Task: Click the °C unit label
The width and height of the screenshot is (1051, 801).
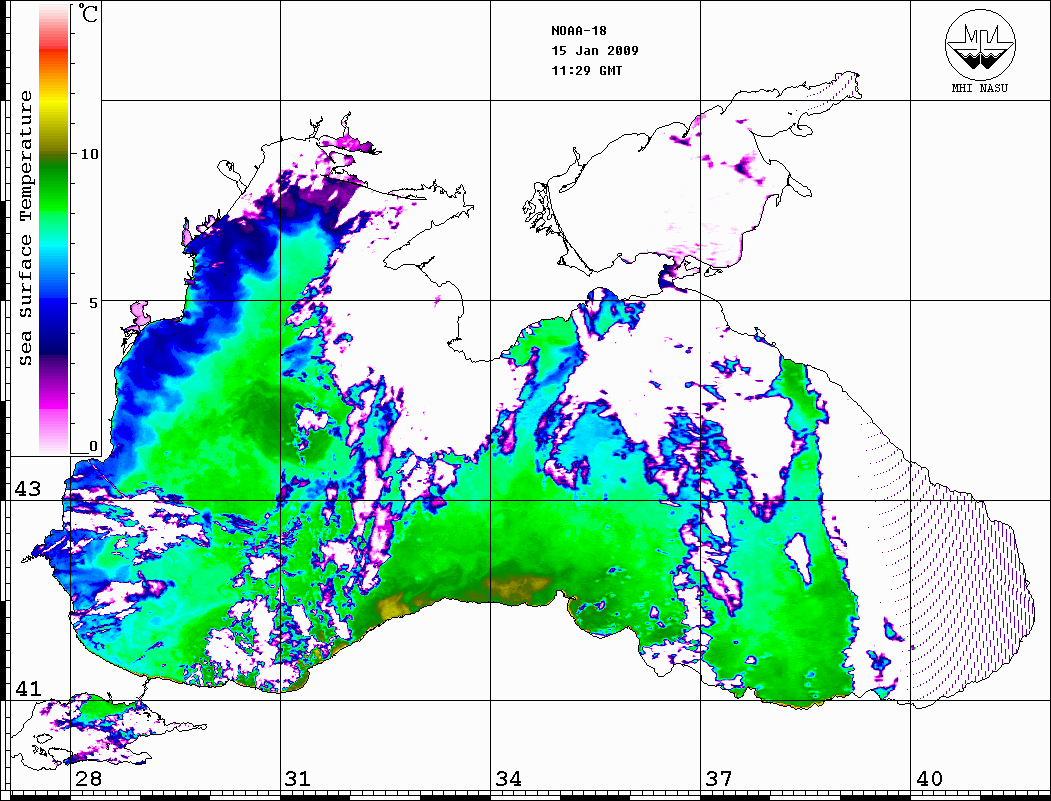Action: [87, 13]
